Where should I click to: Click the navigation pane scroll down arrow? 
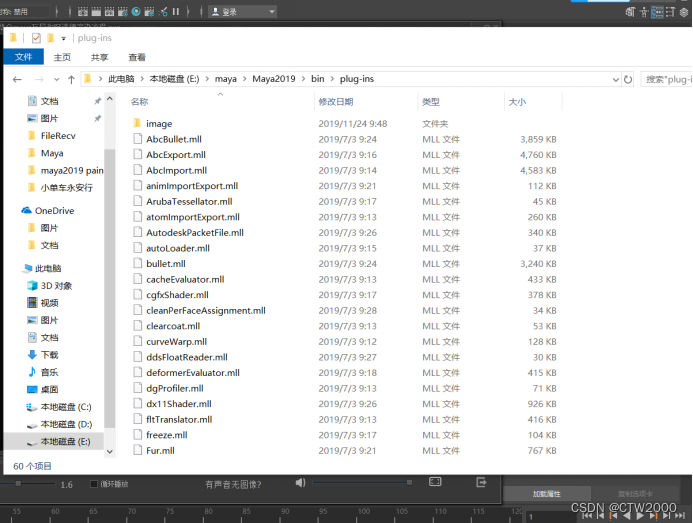click(x=110, y=451)
